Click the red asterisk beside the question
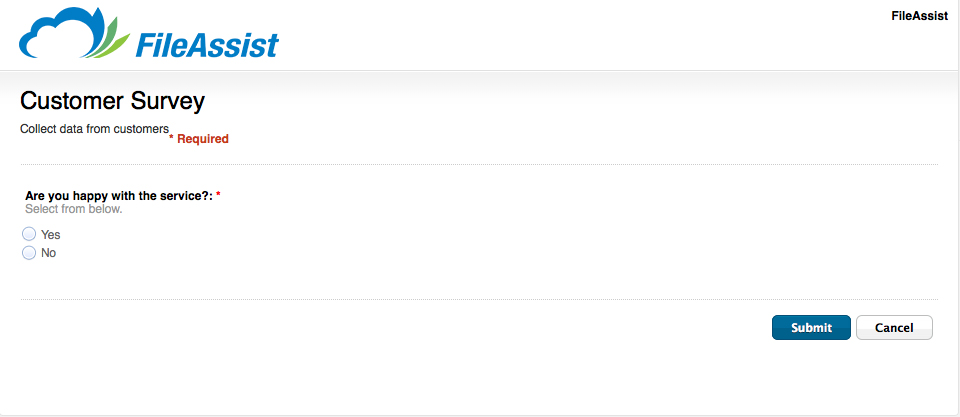 (218, 195)
